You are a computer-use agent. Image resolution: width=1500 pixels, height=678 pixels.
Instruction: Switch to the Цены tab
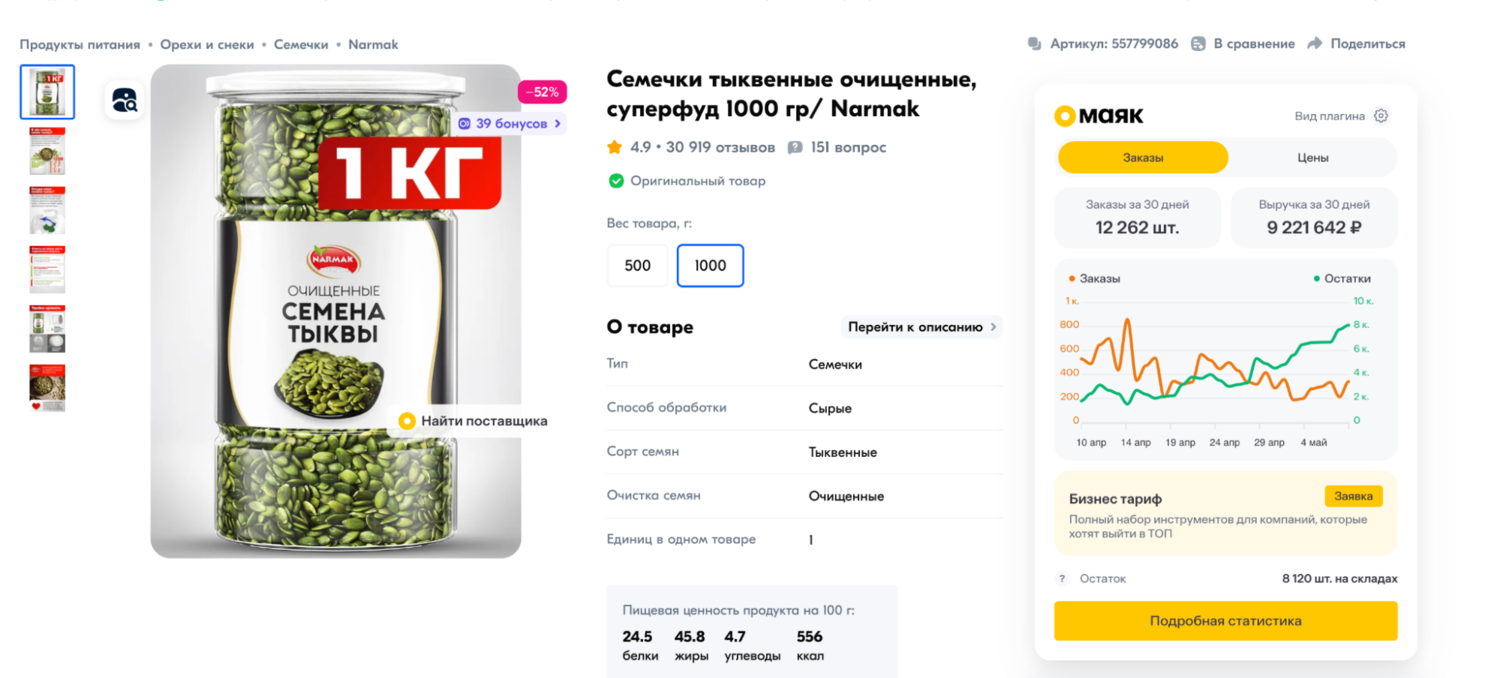(x=1312, y=158)
